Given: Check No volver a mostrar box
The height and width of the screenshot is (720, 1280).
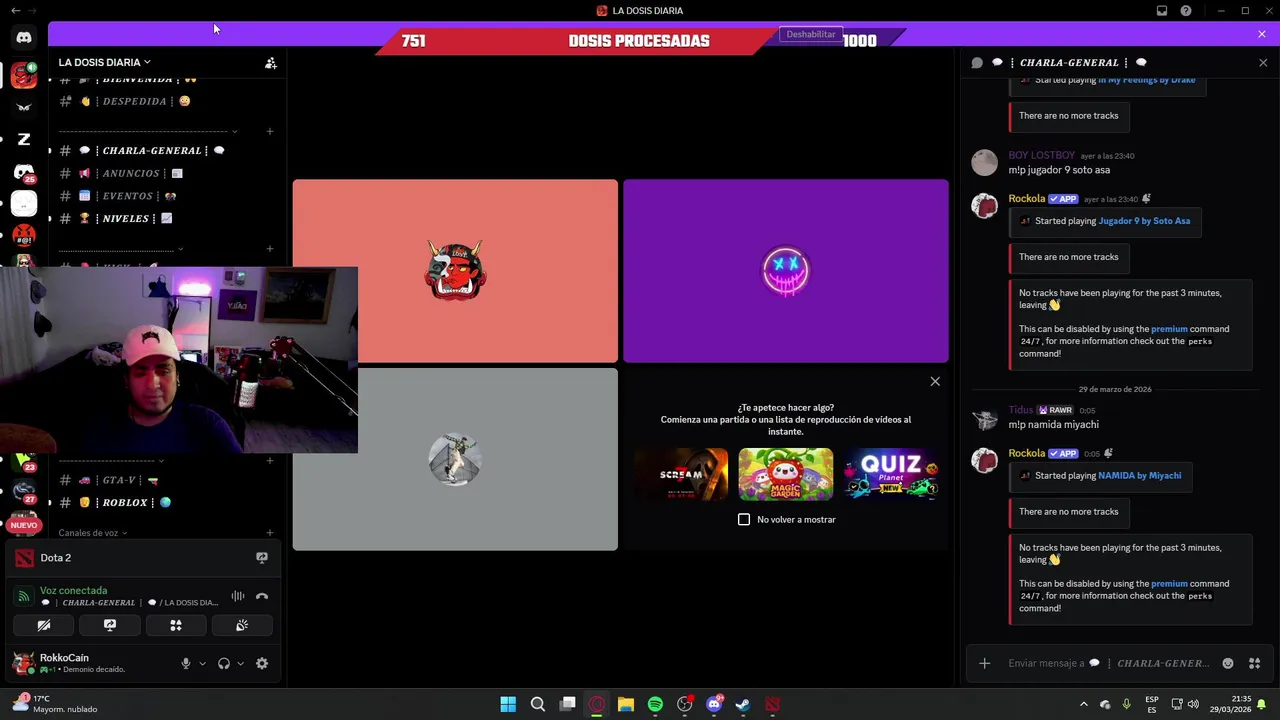Looking at the screenshot, I should point(744,519).
